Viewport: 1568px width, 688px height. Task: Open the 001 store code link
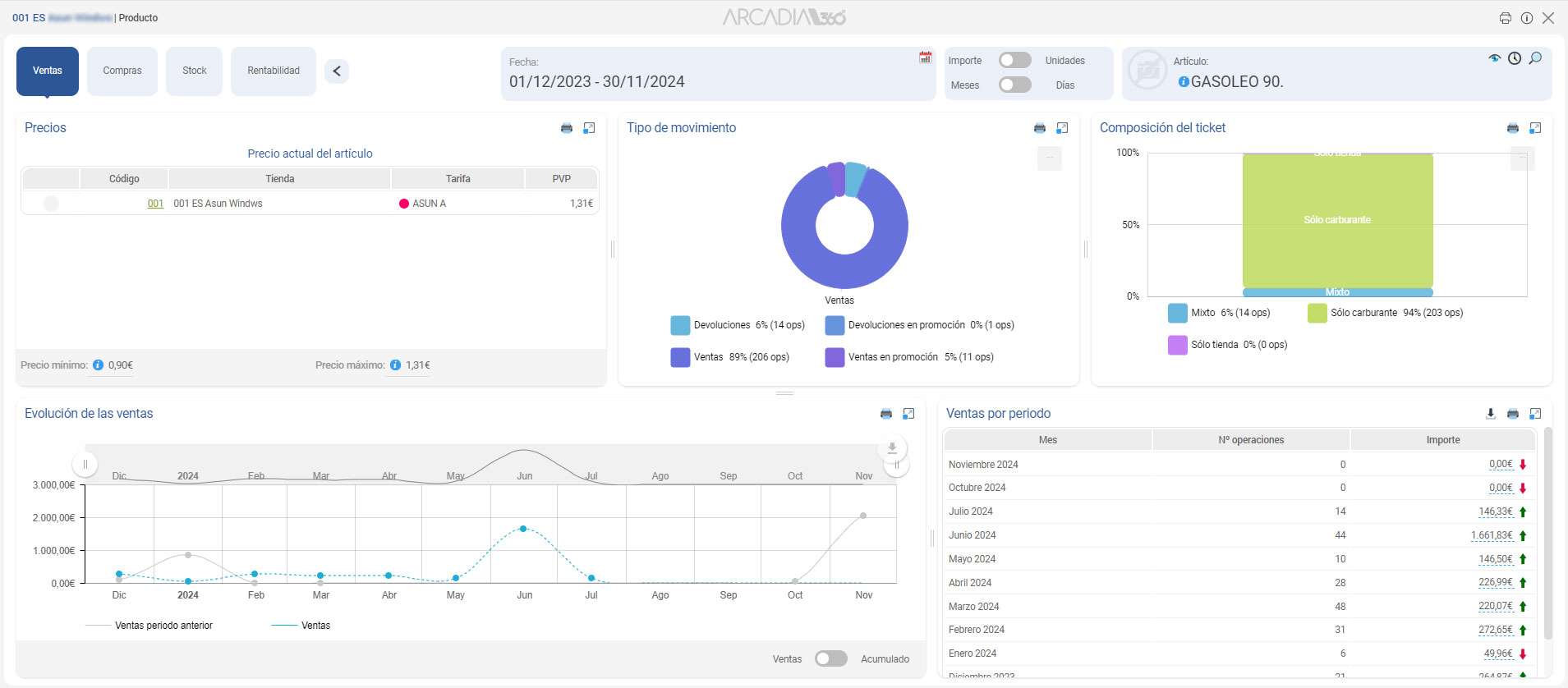(155, 204)
